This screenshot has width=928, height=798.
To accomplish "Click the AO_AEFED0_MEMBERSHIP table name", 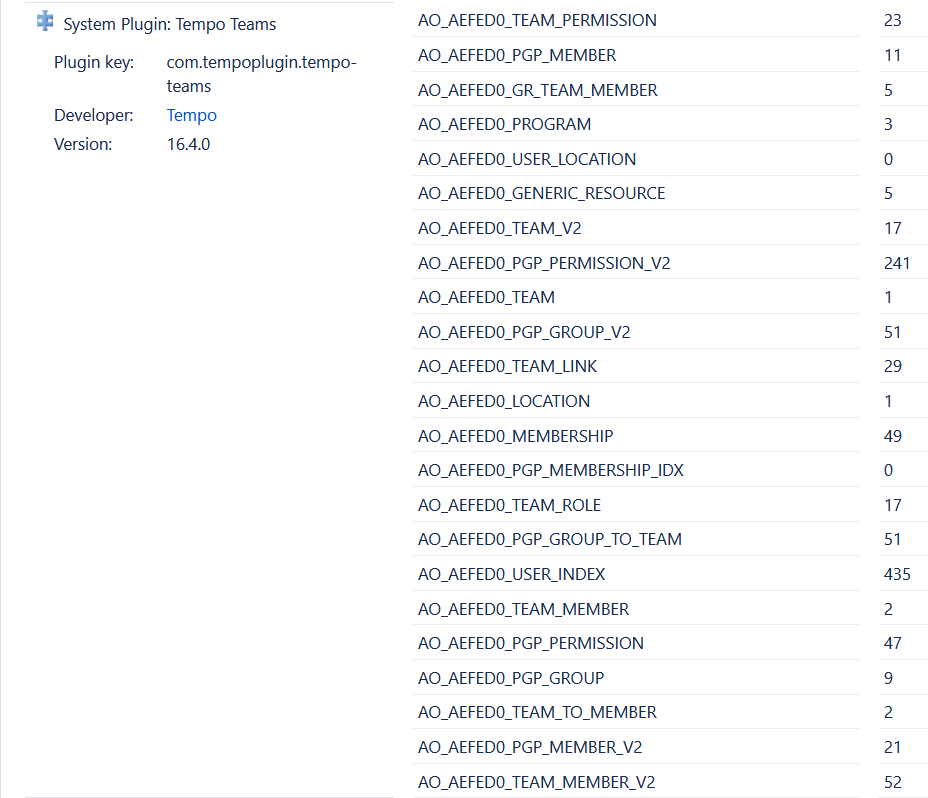I will pos(515,436).
